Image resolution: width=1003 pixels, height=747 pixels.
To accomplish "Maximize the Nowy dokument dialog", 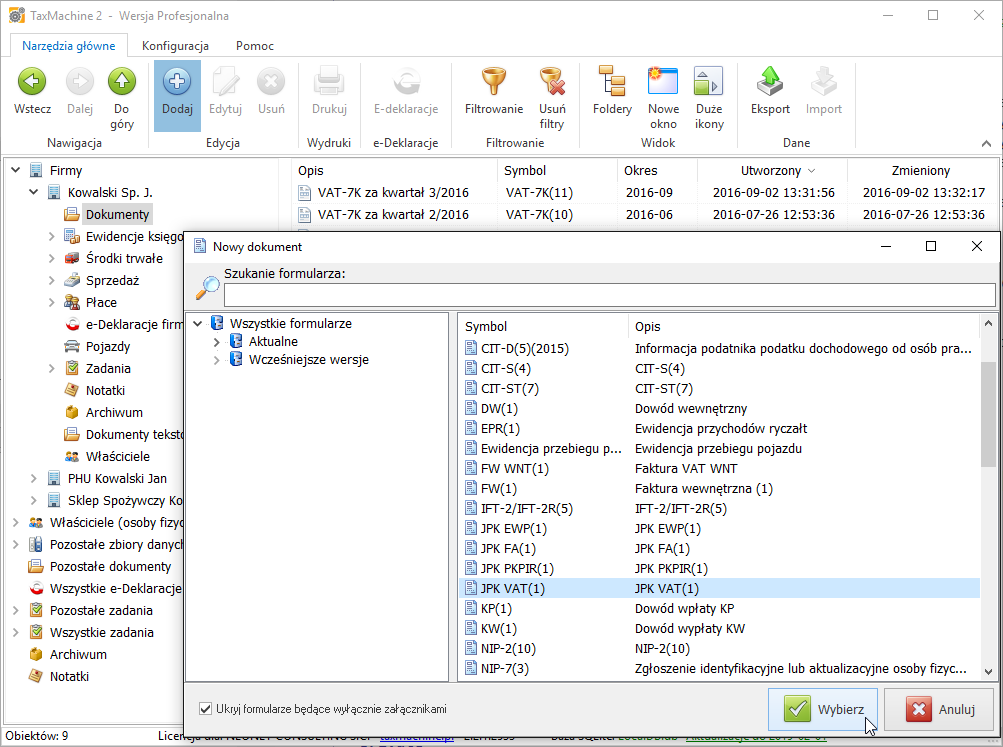I will point(931,246).
